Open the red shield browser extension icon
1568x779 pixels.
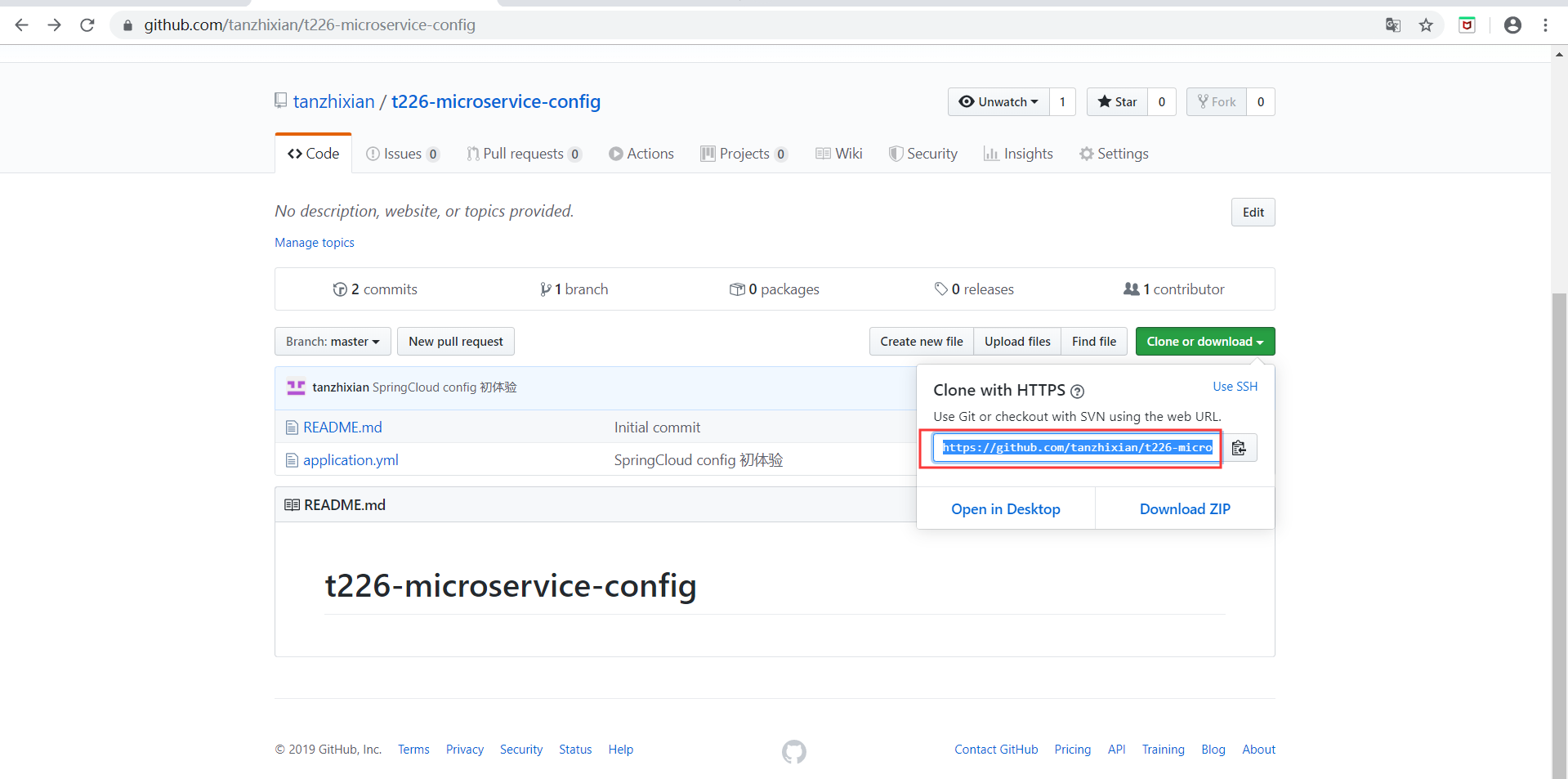pyautogui.click(x=1467, y=25)
